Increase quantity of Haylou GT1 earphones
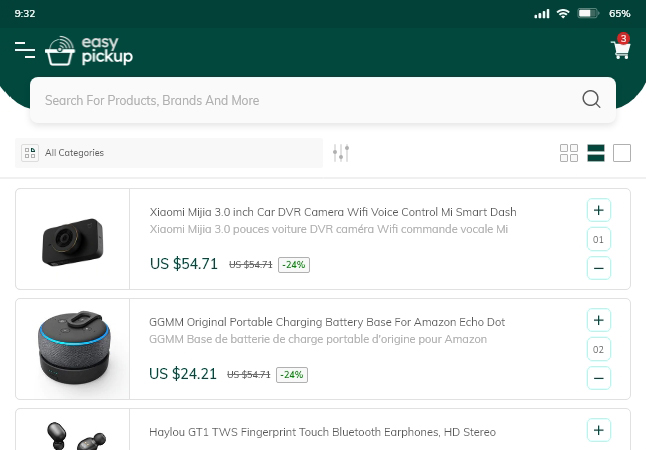Screen dimensions: 646x450 (x=599, y=430)
